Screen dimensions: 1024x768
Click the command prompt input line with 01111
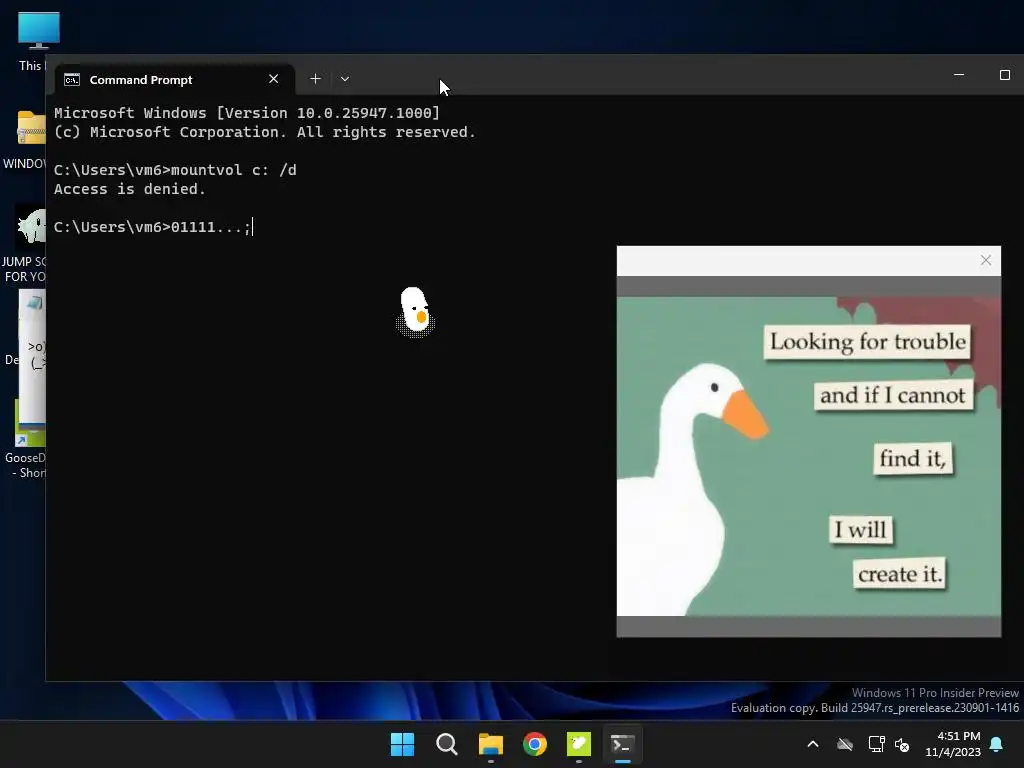click(x=153, y=227)
